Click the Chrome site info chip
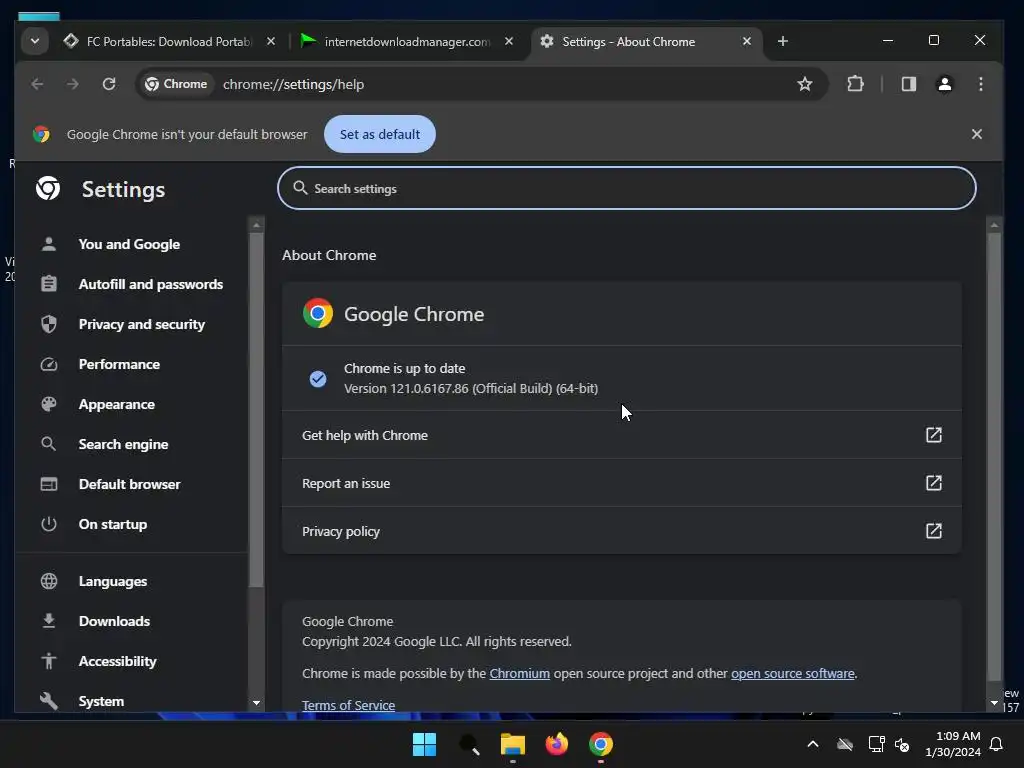The image size is (1024, 768). 176,84
